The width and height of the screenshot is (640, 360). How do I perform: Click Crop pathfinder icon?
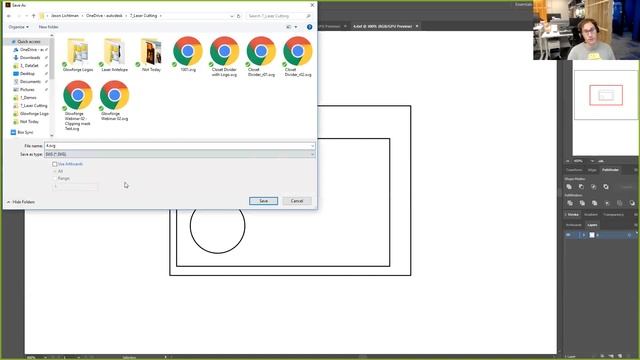pos(607,203)
